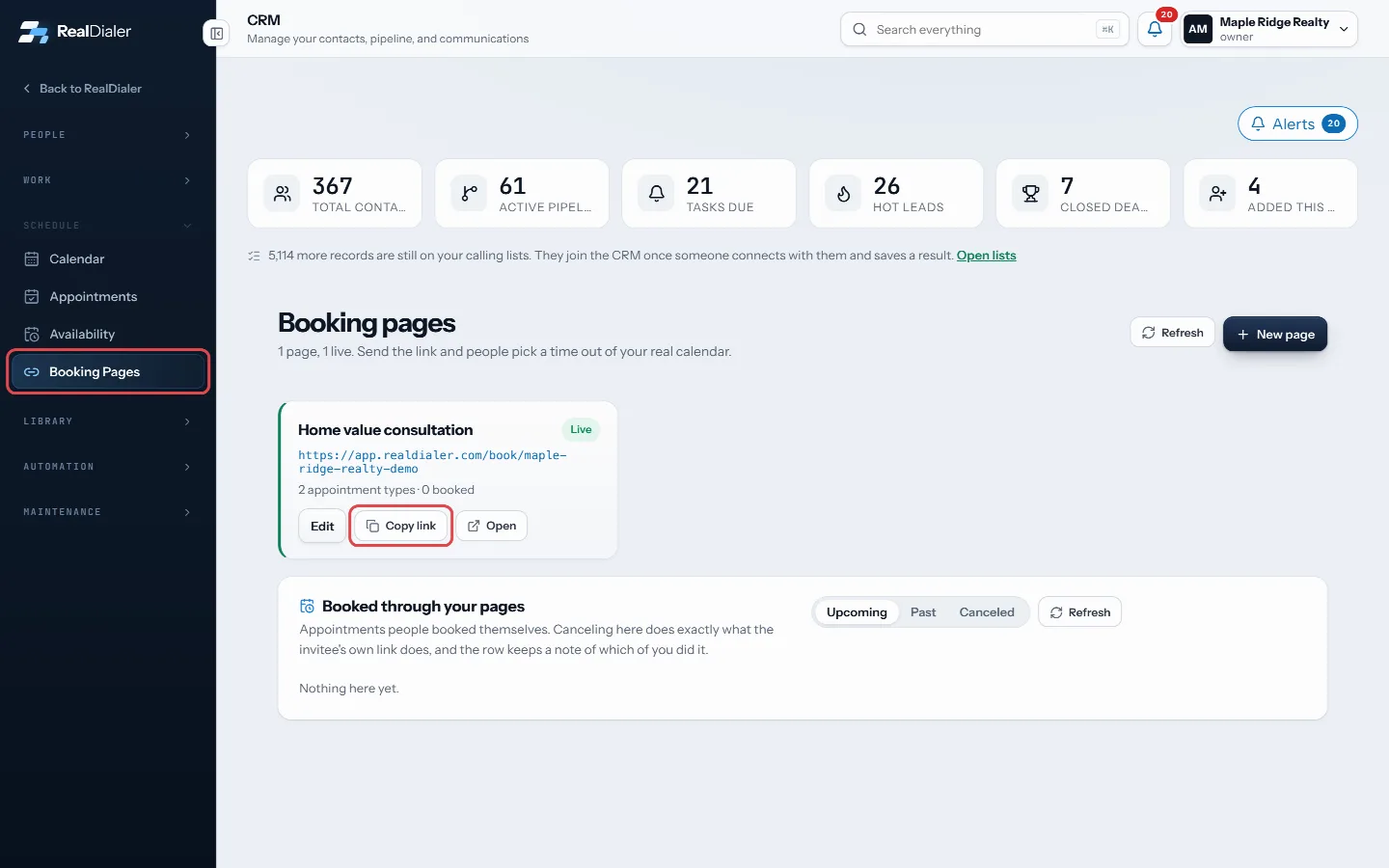Copy link of Home value consultation page
The width and height of the screenshot is (1389, 868).
(401, 526)
